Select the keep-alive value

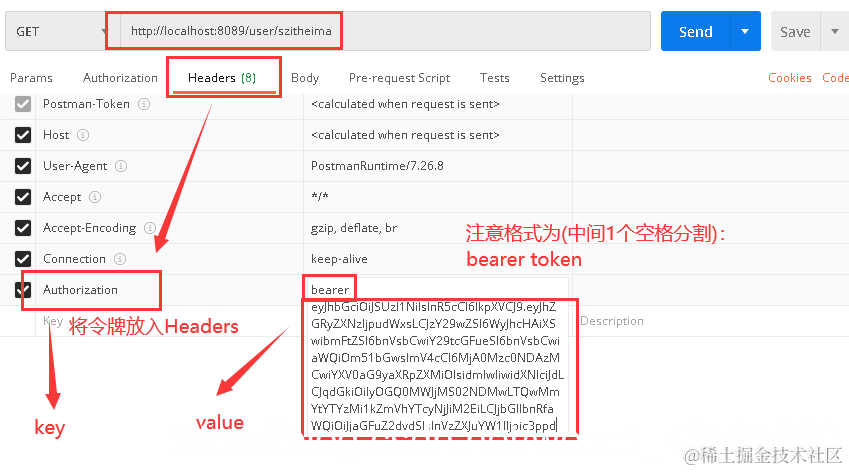pos(339,259)
